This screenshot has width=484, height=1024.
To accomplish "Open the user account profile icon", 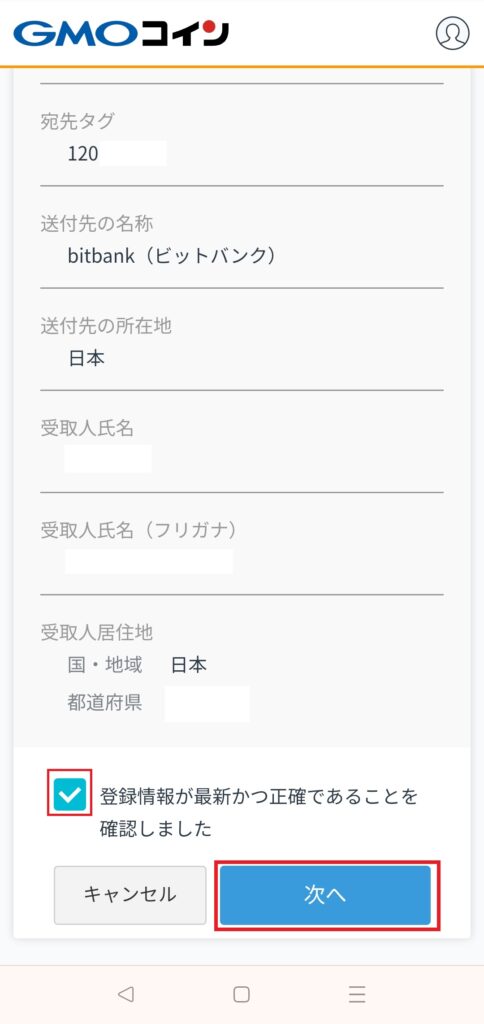I will click(453, 33).
